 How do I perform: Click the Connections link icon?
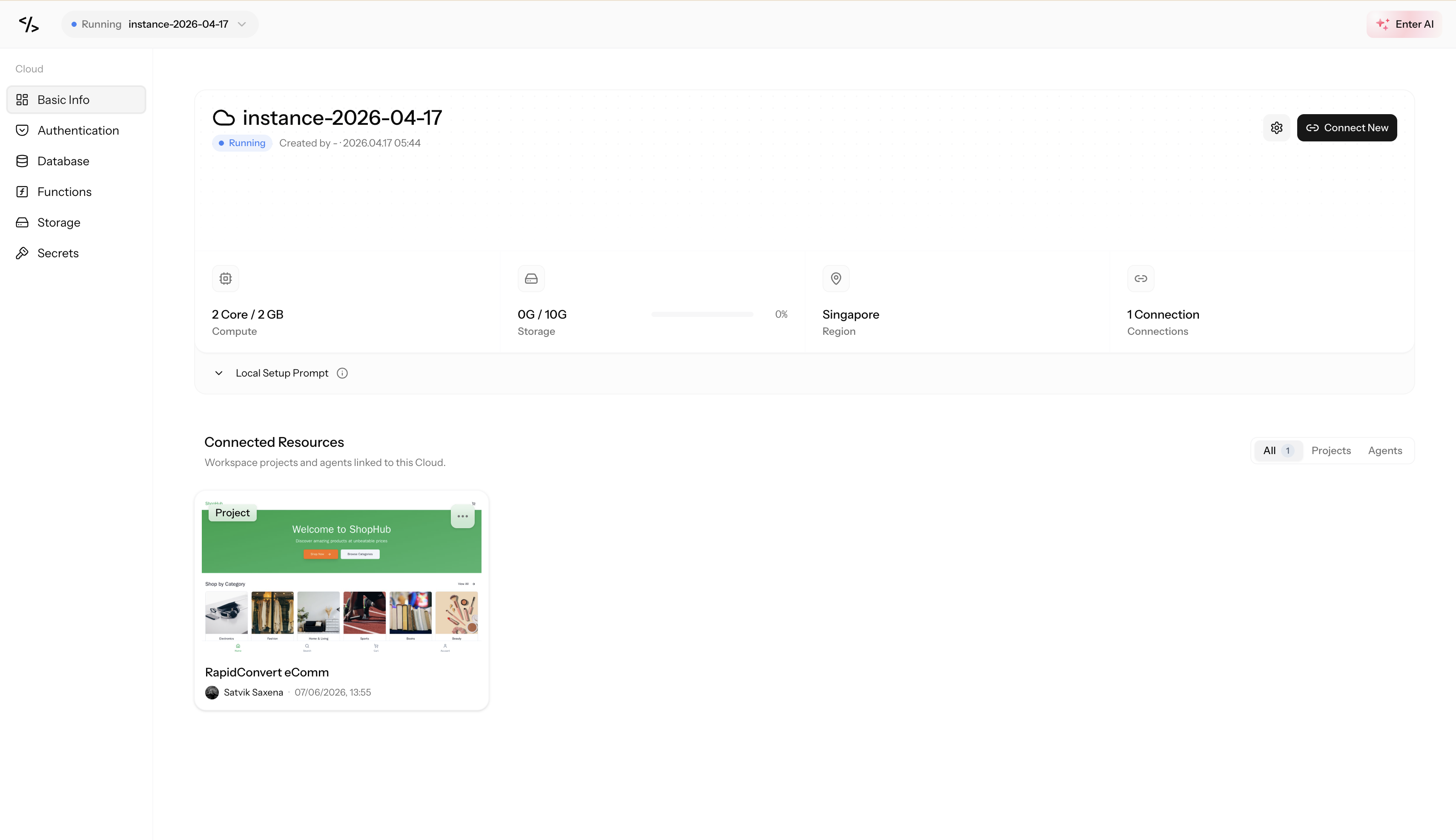click(x=1141, y=279)
